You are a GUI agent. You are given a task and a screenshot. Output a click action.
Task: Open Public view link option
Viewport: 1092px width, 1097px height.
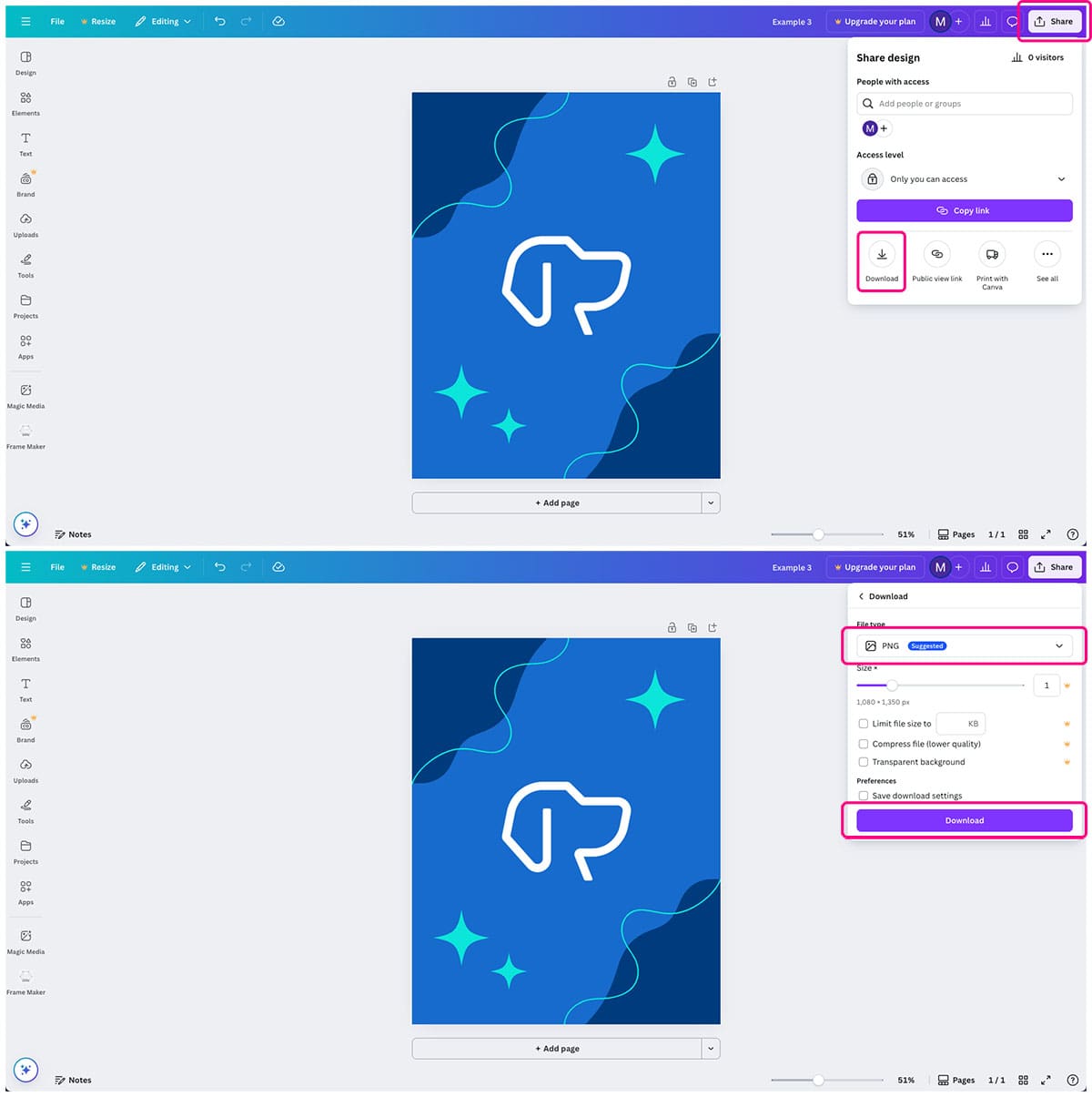click(936, 261)
